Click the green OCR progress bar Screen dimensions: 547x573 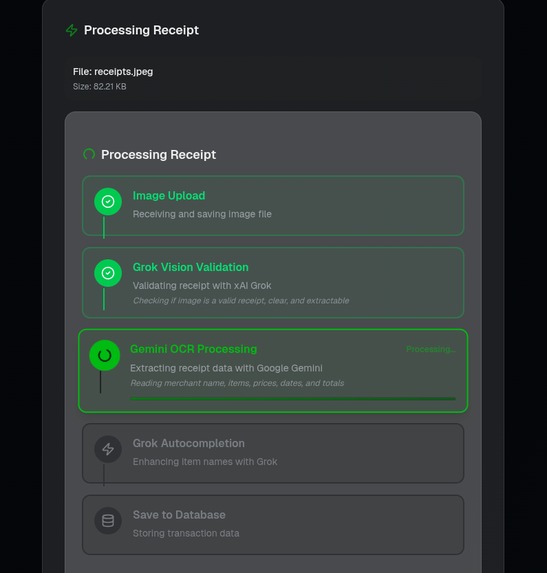(x=293, y=399)
